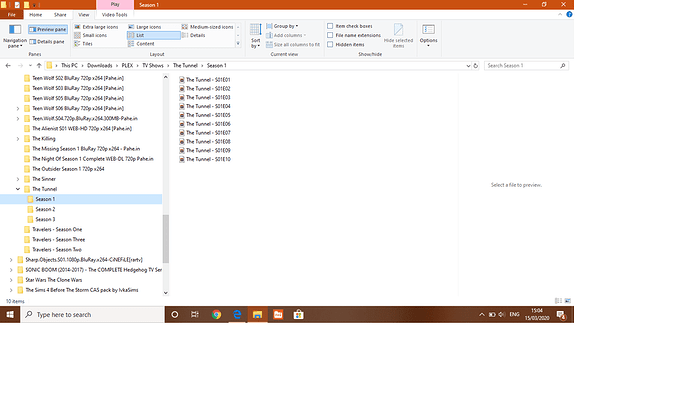690x400 pixels.
Task: Select Small icons layout
Action: [91, 35]
